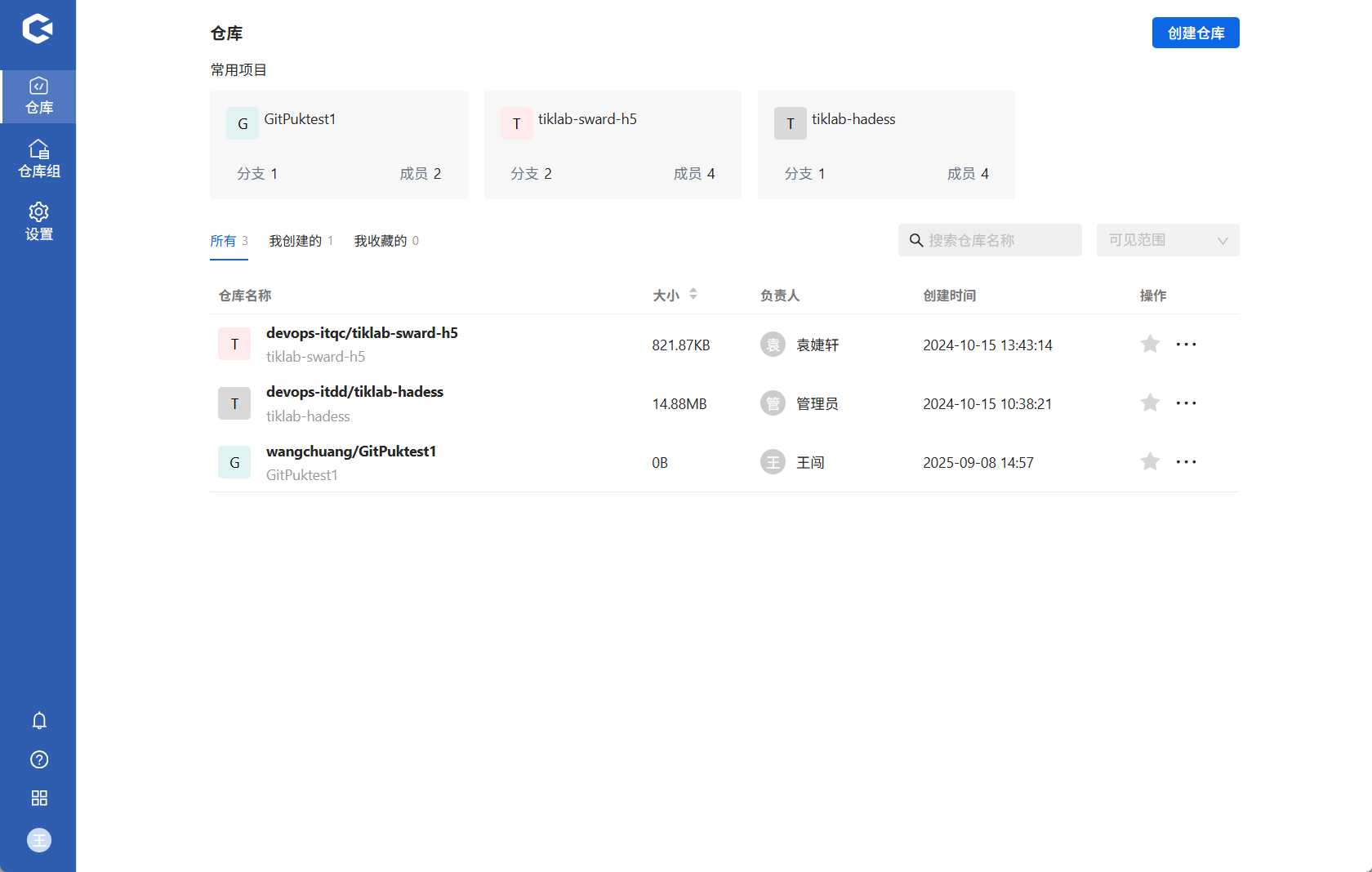1372x872 pixels.
Task: Open the help question-mark icon
Action: pos(39,759)
